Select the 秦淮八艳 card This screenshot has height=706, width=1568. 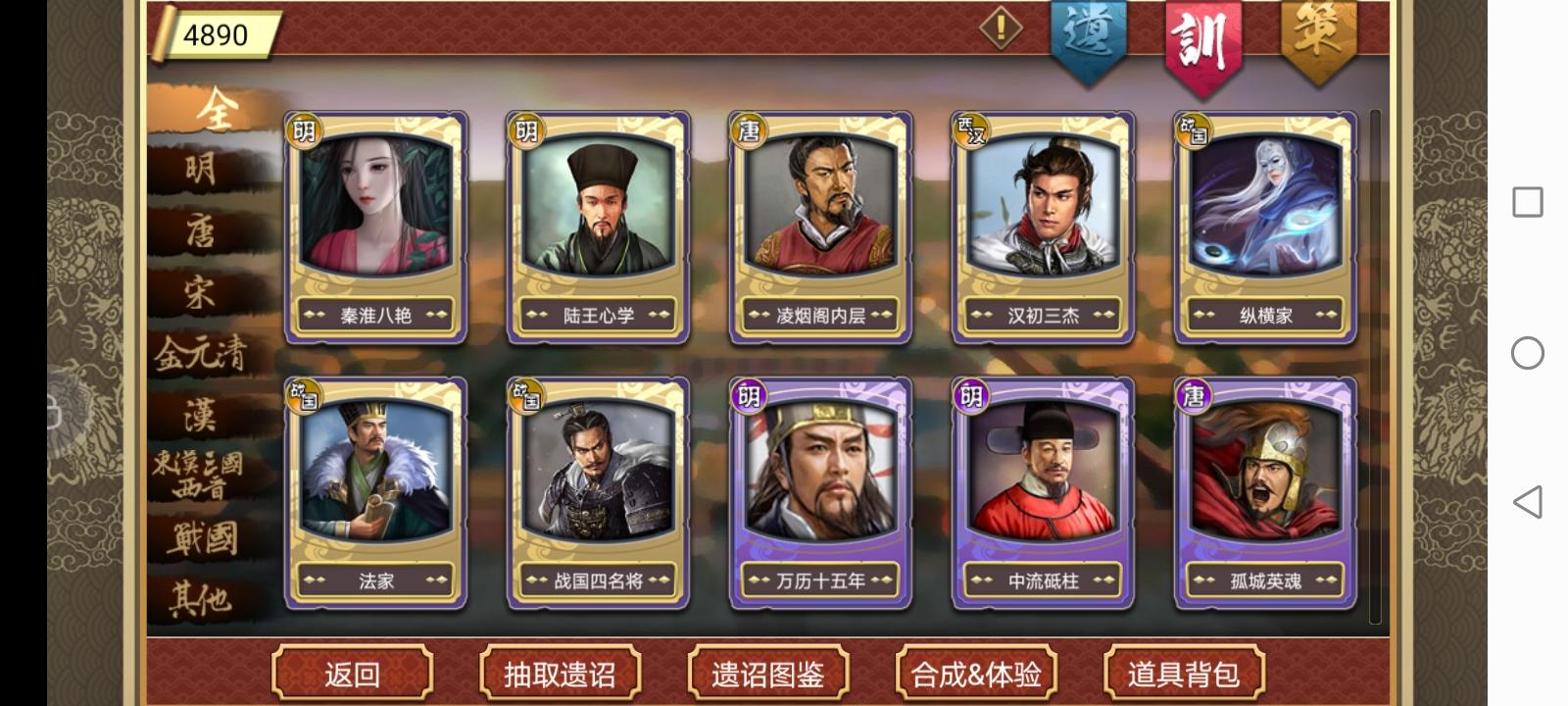pyautogui.click(x=375, y=227)
